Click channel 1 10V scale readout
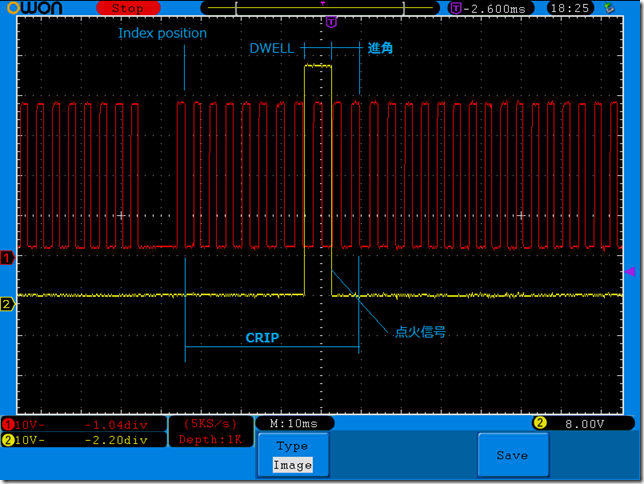This screenshot has height=484, width=644. pyautogui.click(x=29, y=425)
